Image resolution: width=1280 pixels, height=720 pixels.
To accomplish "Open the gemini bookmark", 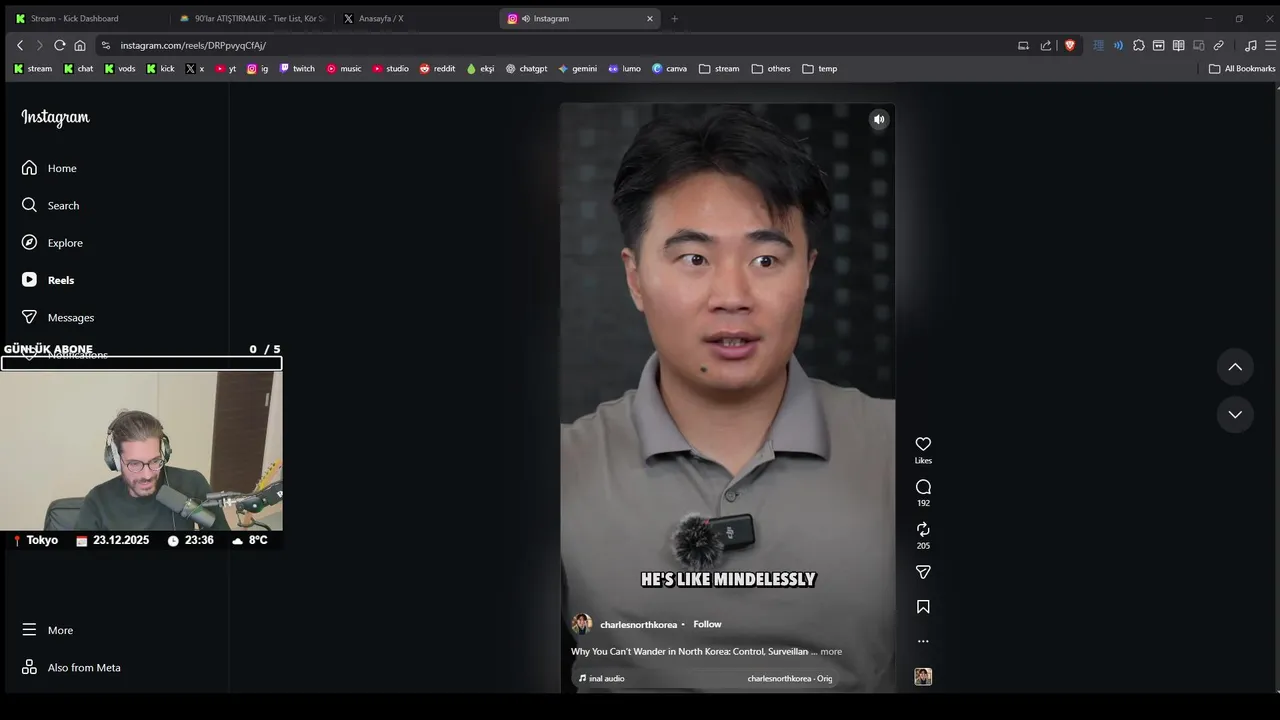I will click(577, 69).
